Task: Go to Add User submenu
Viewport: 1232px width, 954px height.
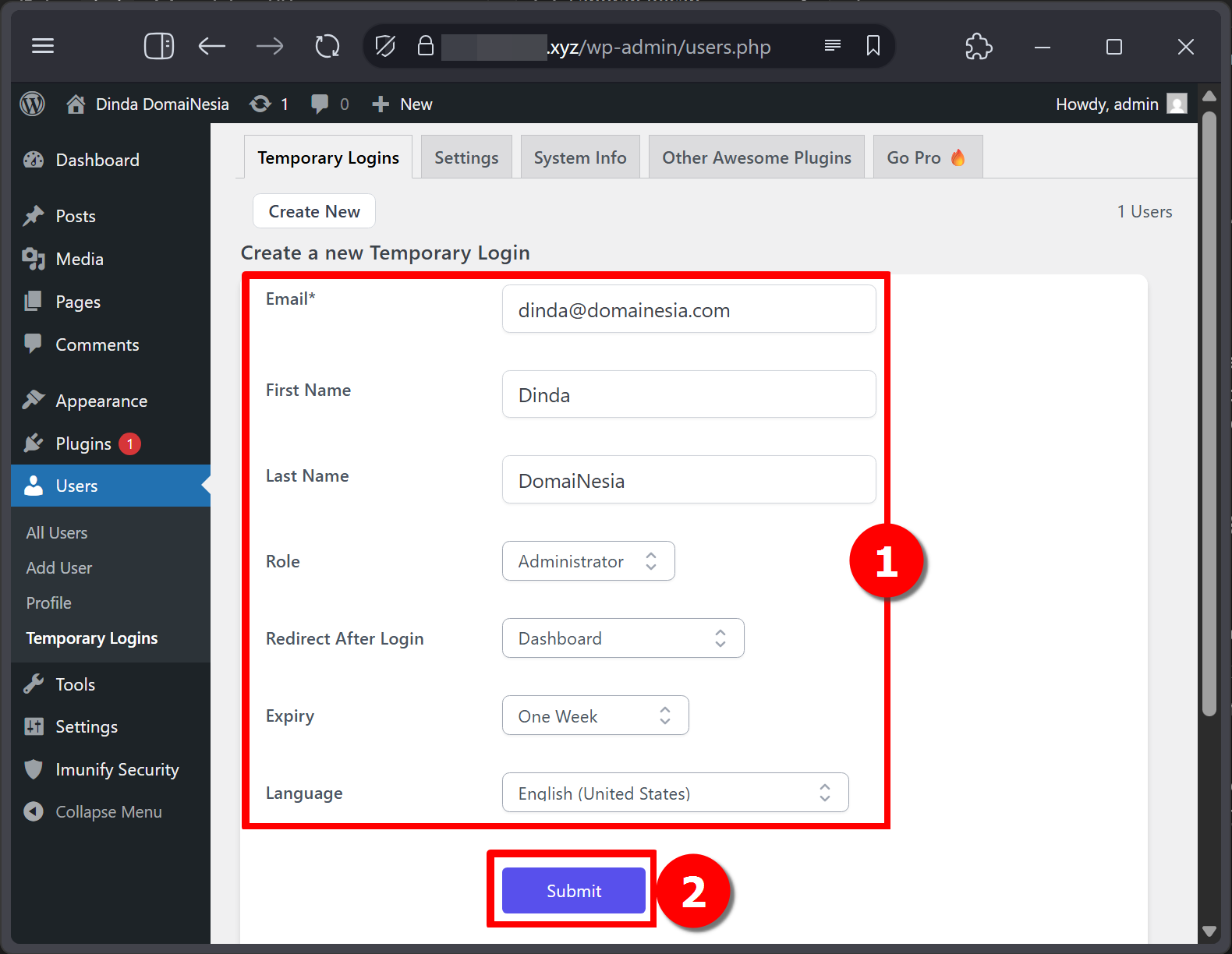Action: tap(59, 567)
